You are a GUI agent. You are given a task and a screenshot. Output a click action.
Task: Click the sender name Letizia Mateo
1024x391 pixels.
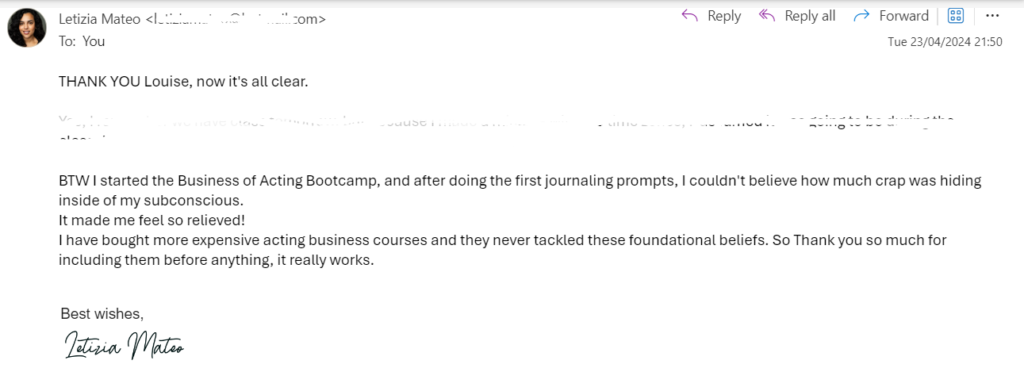[x=99, y=19]
